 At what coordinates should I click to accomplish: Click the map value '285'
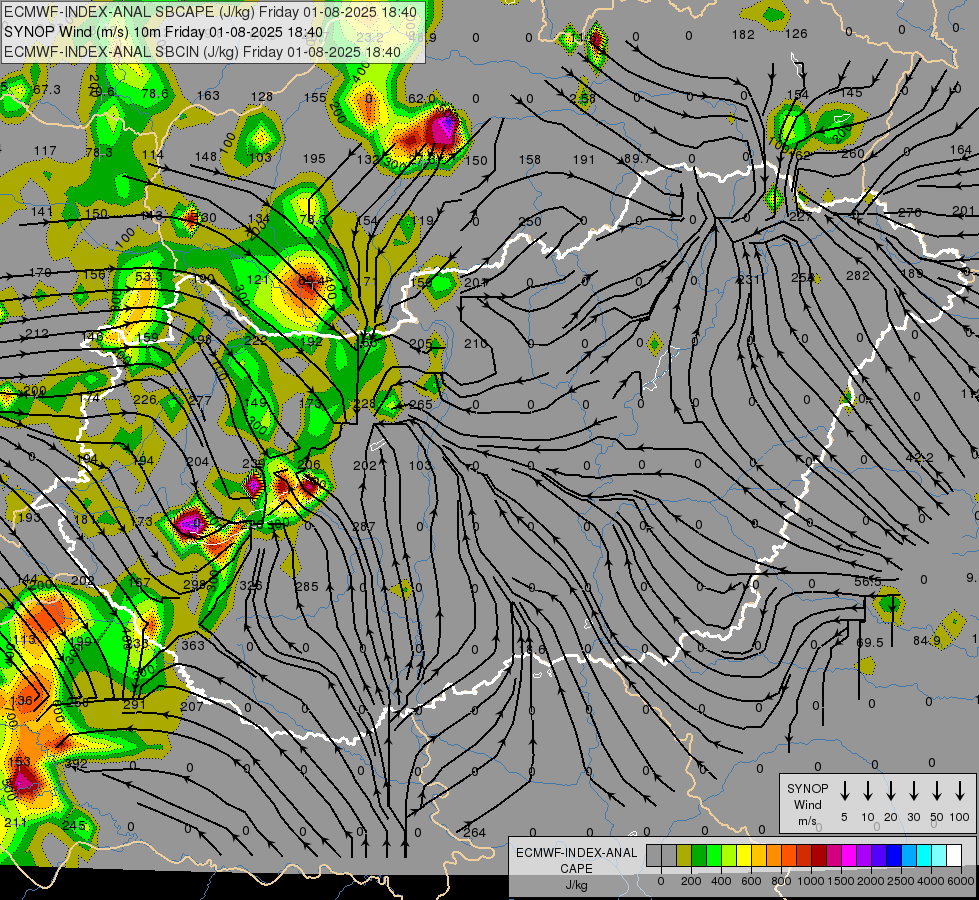[x=307, y=586]
